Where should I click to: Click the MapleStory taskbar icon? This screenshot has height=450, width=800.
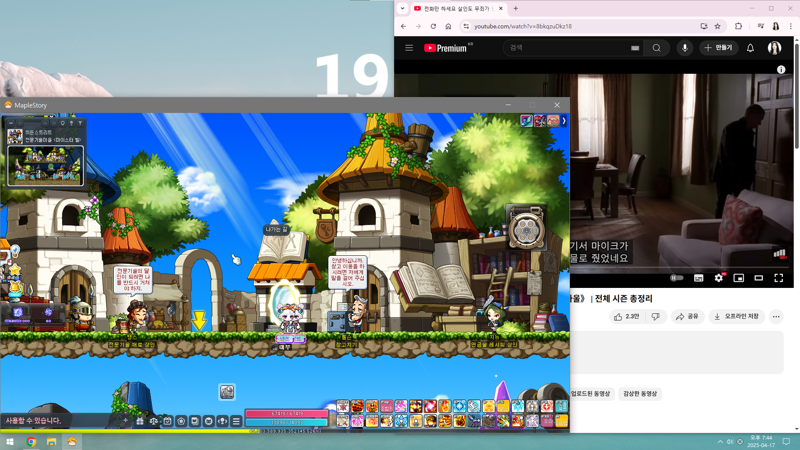pyautogui.click(x=72, y=442)
